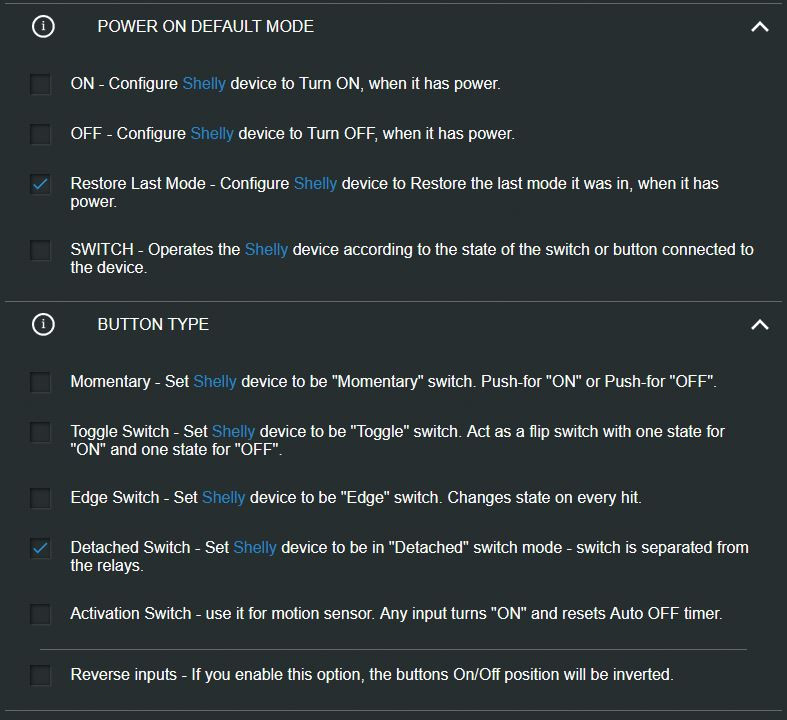Click the info icon beside Power On Default Mode
Screen dimensions: 787x720
43,27
